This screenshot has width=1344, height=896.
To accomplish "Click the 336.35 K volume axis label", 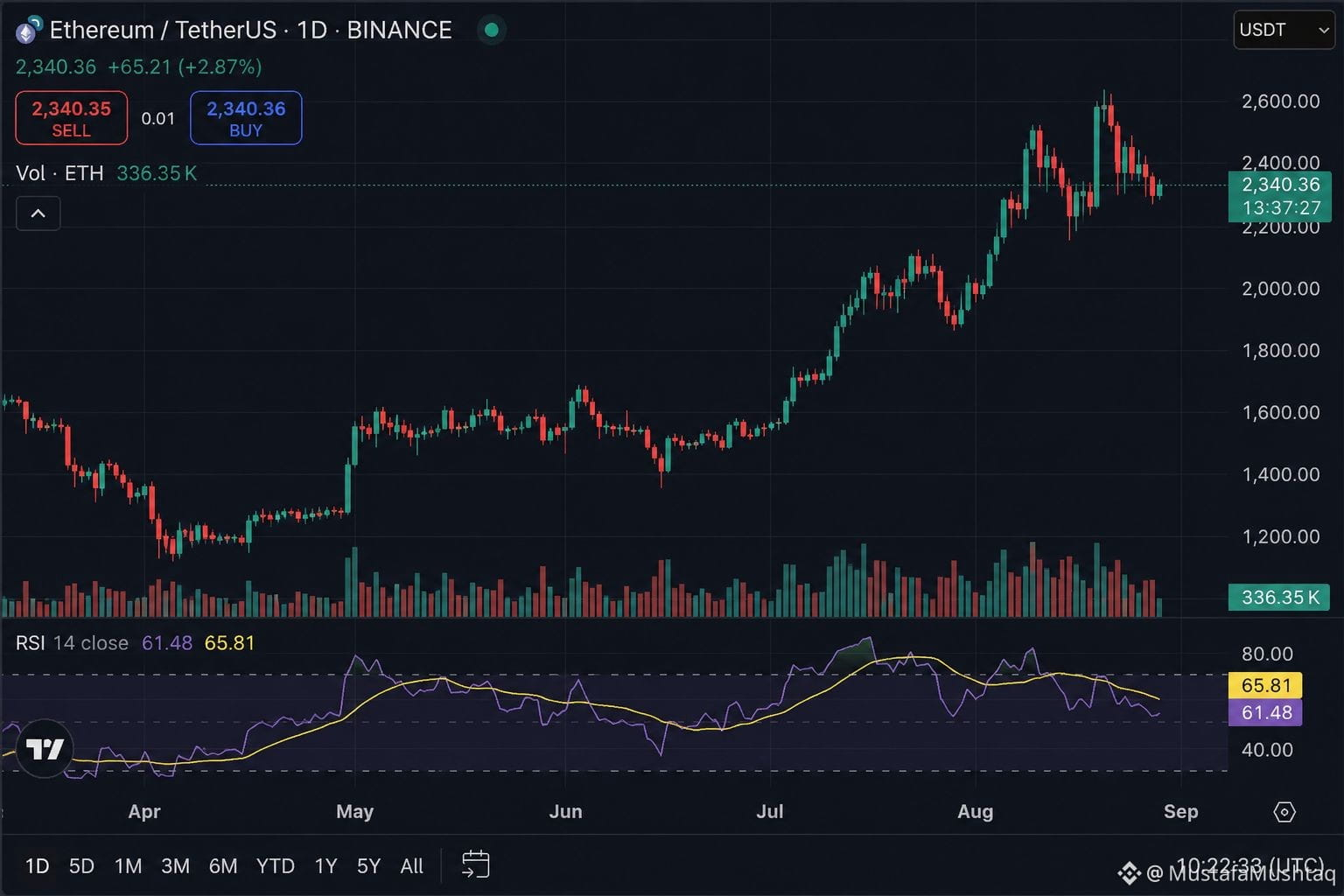I will [x=1279, y=598].
